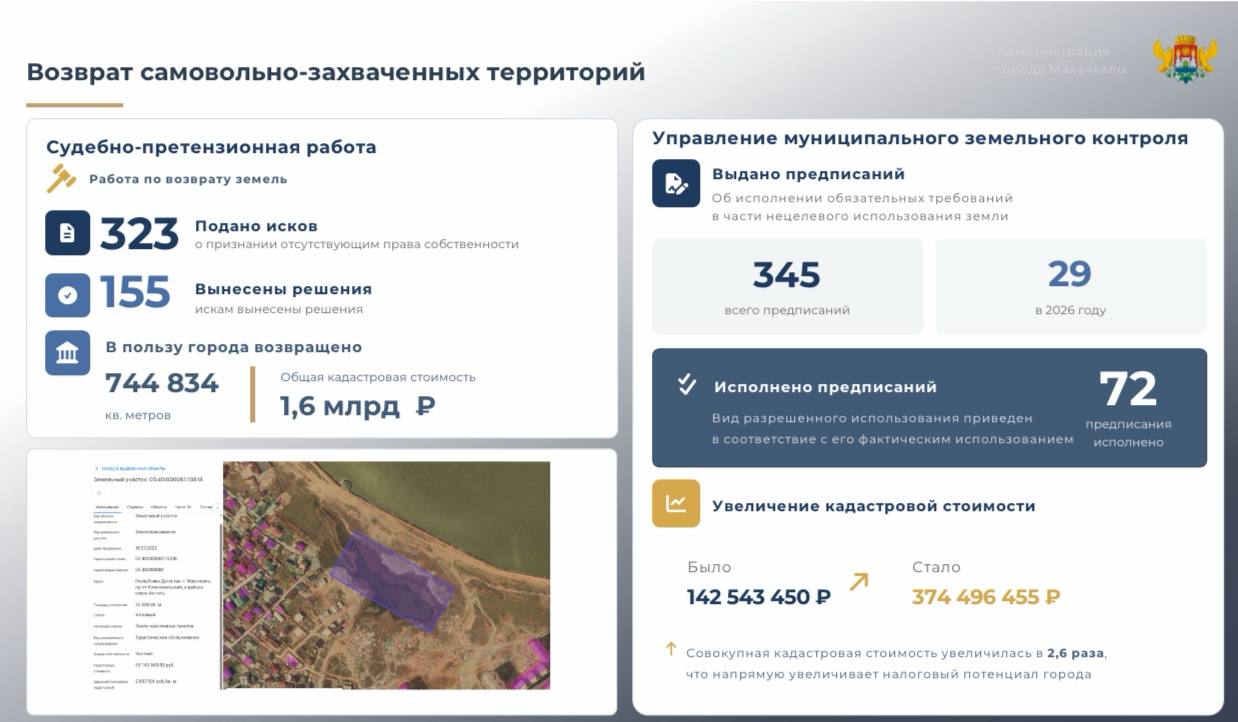Image resolution: width=1238 pixels, height=722 pixels.
Task: Expand the tab overflow chevron in parcel panel
Action: [x=218, y=507]
